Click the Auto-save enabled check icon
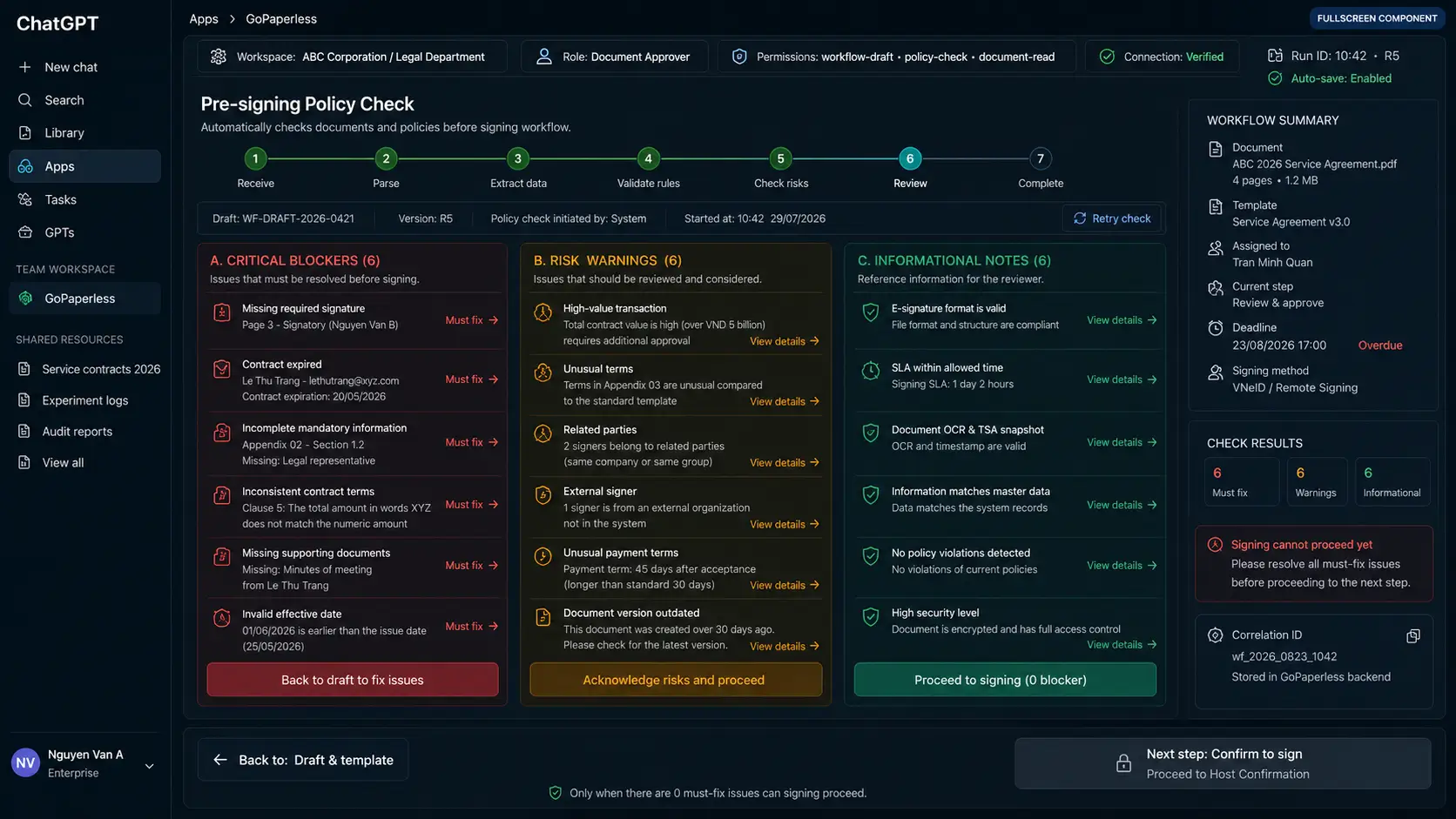This screenshot has width=1456, height=819. [x=1275, y=78]
